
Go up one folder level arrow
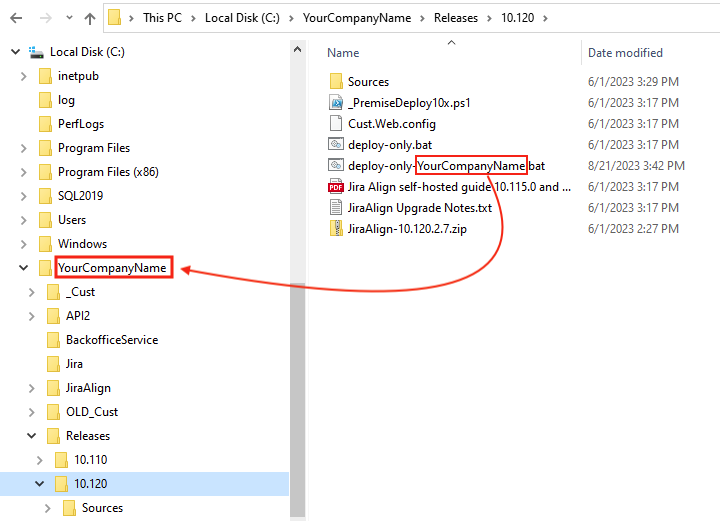pos(90,18)
